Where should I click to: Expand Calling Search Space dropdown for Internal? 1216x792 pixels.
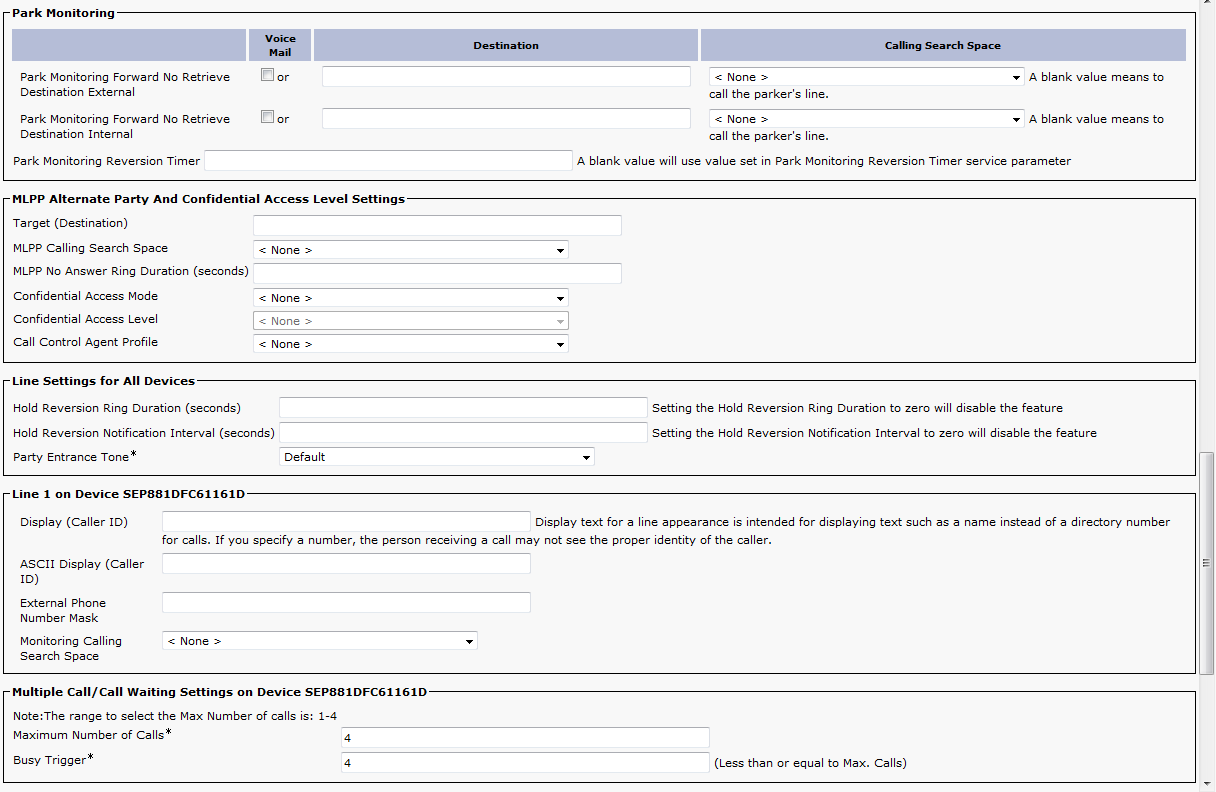click(866, 119)
